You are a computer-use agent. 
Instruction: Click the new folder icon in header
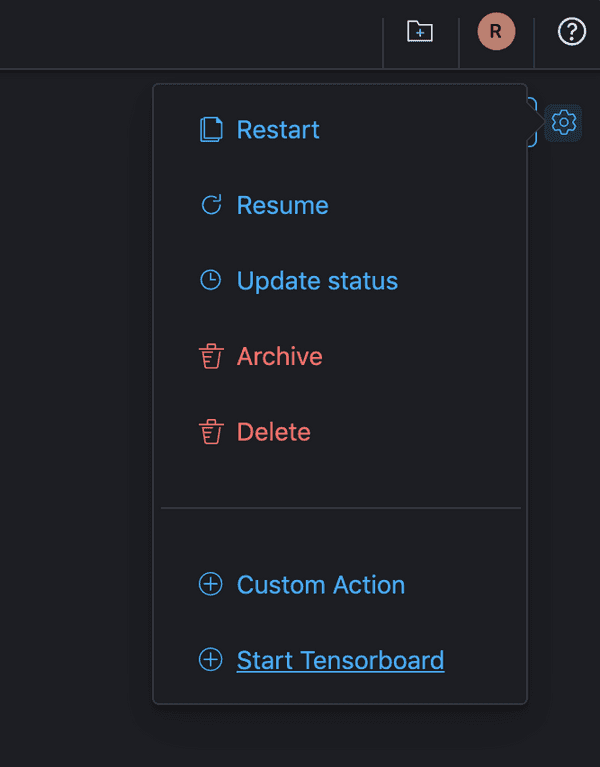tap(420, 32)
